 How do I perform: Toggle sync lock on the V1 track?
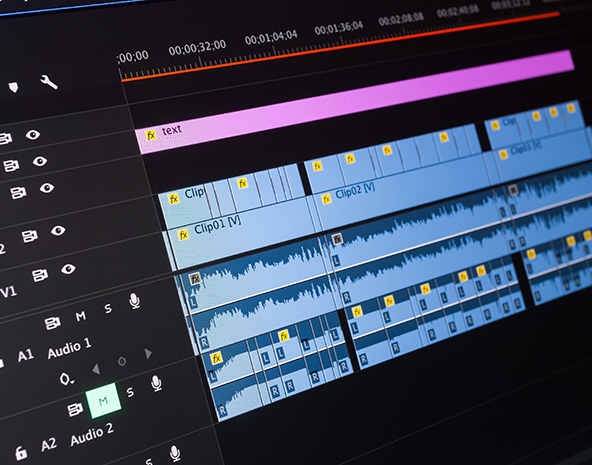click(40, 275)
